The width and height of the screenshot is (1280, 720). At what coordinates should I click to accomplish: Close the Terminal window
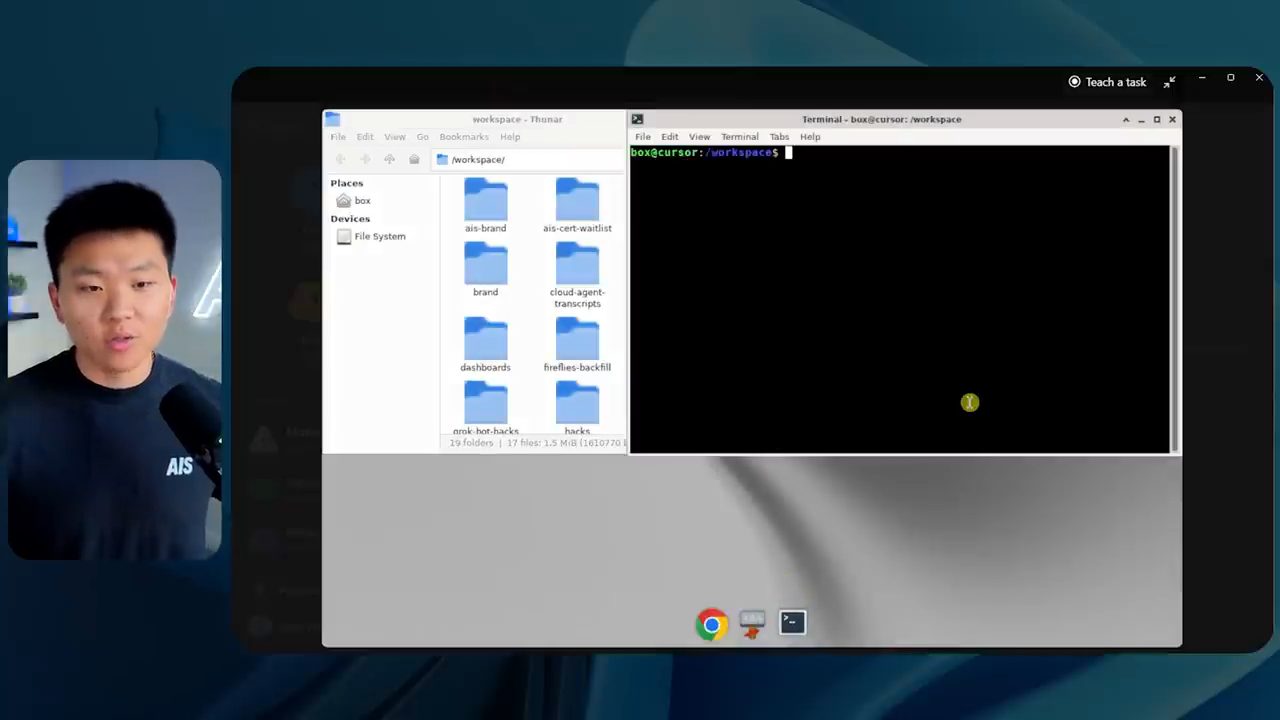point(1172,119)
